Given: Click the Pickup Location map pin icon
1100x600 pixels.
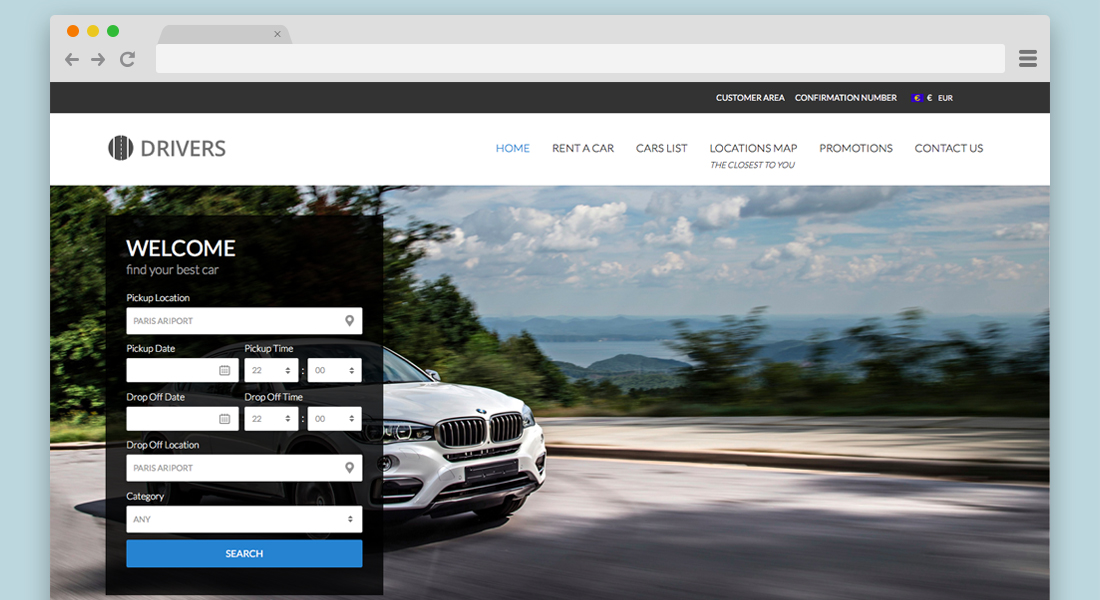Looking at the screenshot, I should click(349, 321).
